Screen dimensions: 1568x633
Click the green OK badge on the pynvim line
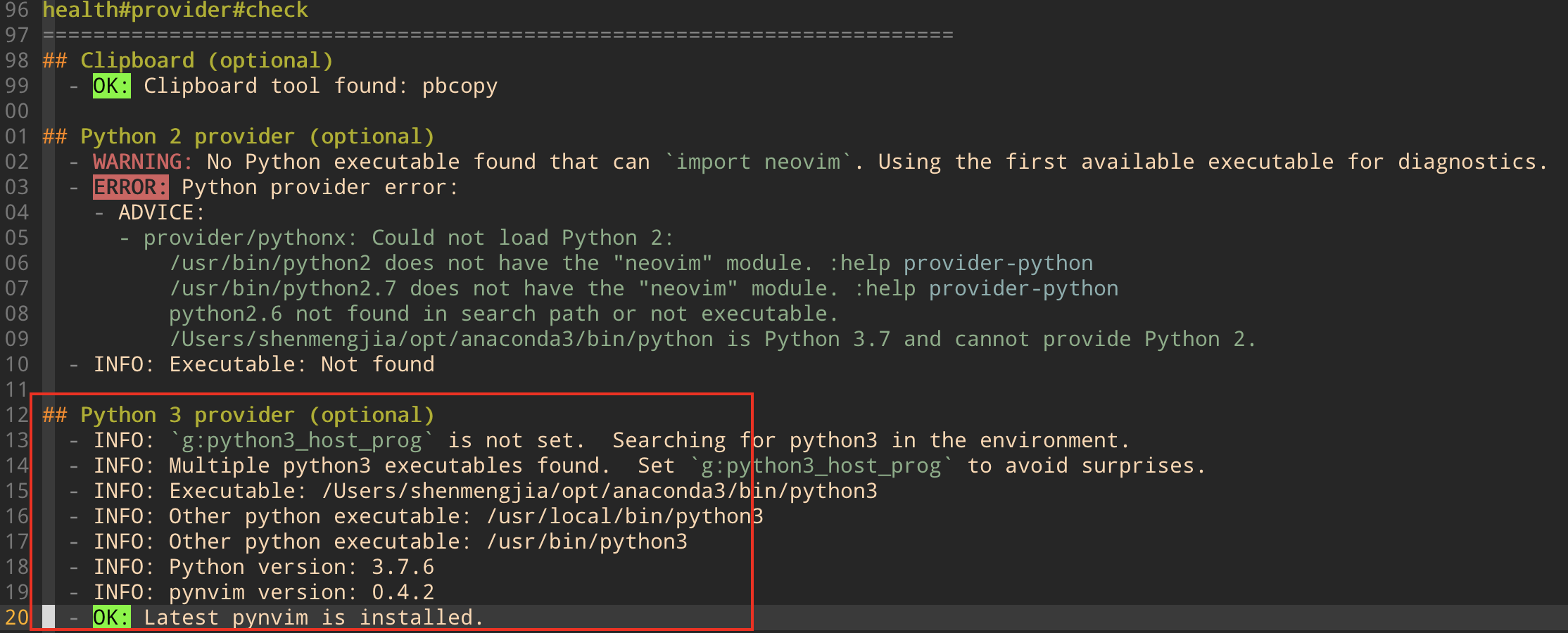click(x=110, y=617)
